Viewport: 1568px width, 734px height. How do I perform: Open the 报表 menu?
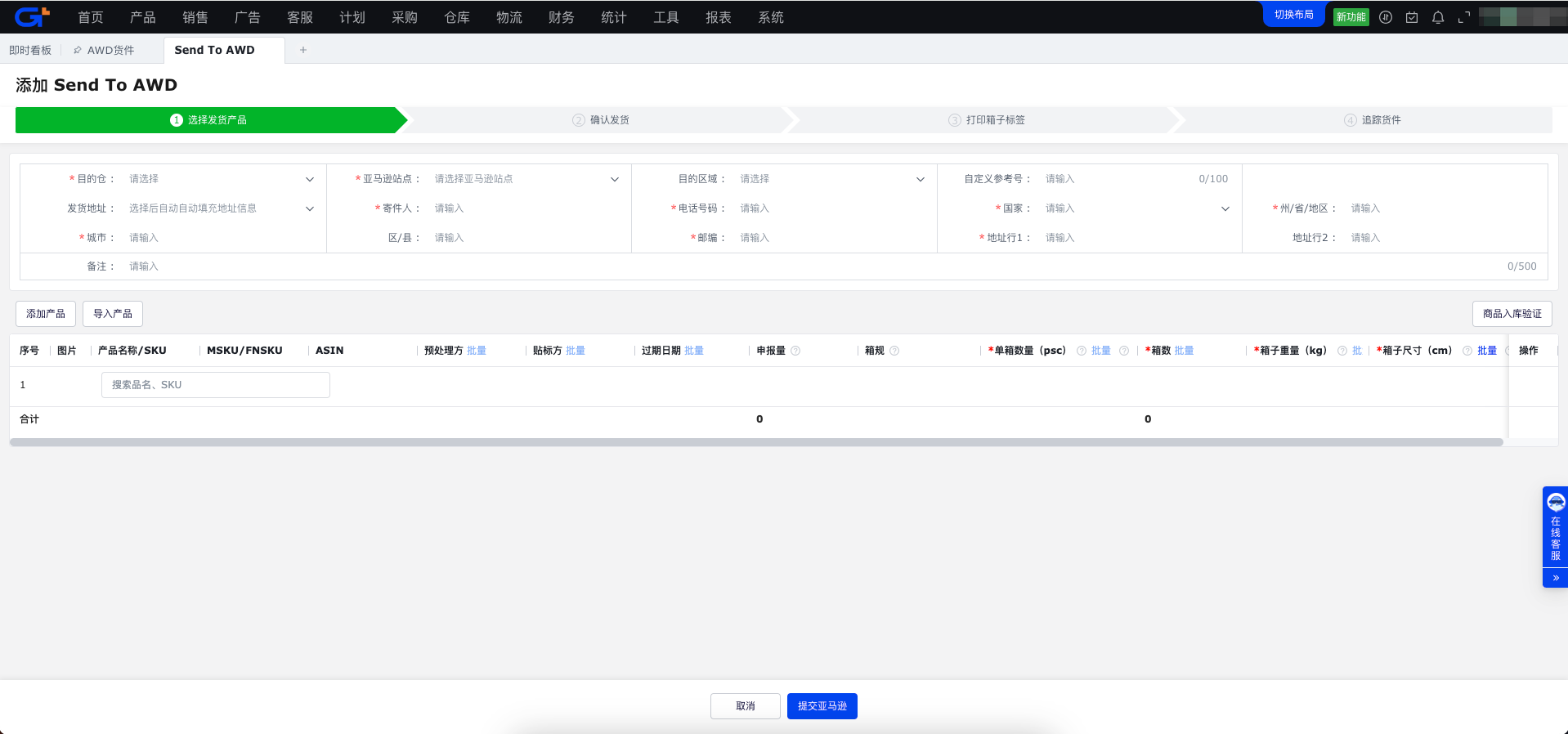[719, 17]
